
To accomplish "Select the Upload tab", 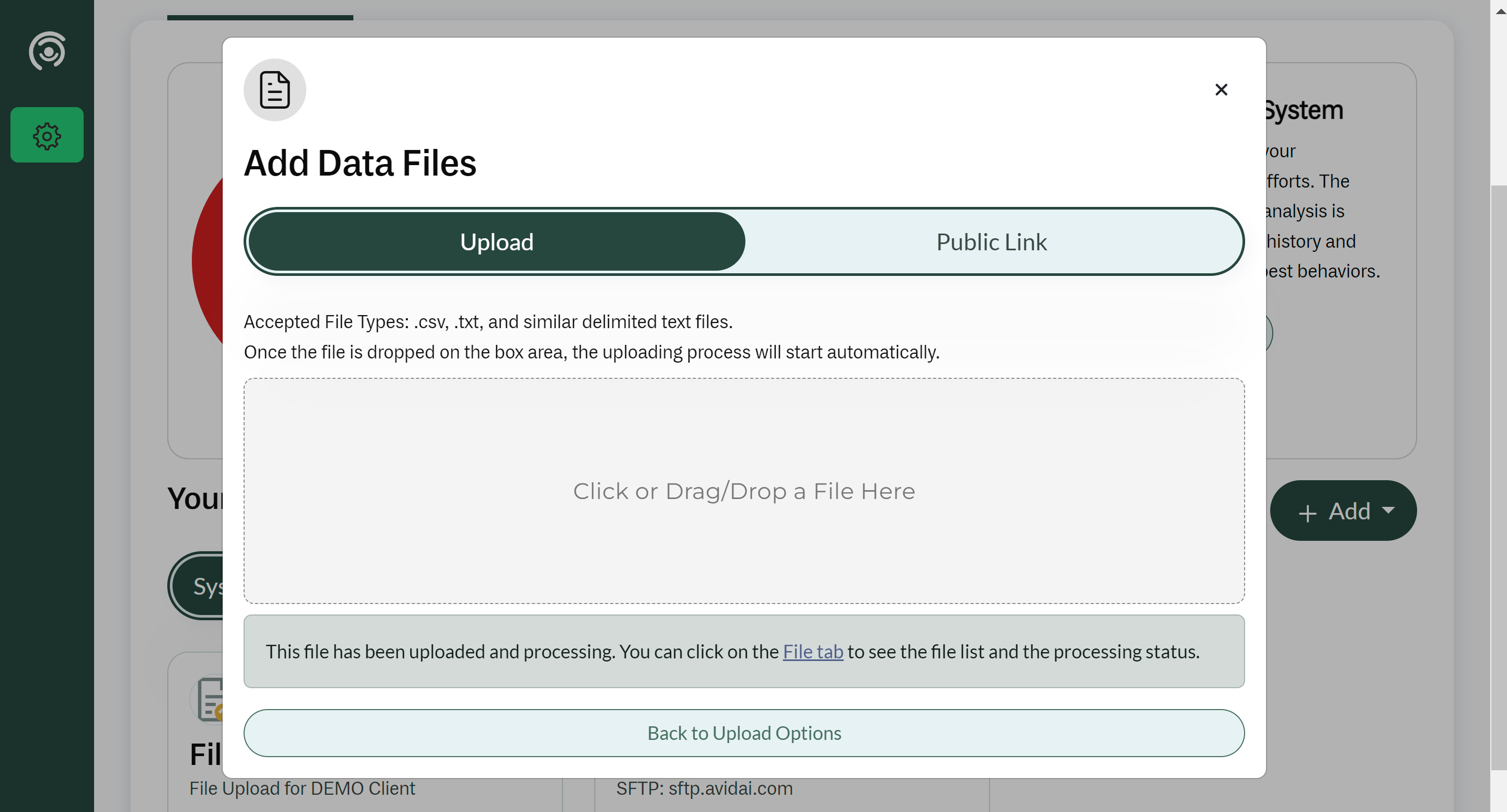I will [497, 242].
